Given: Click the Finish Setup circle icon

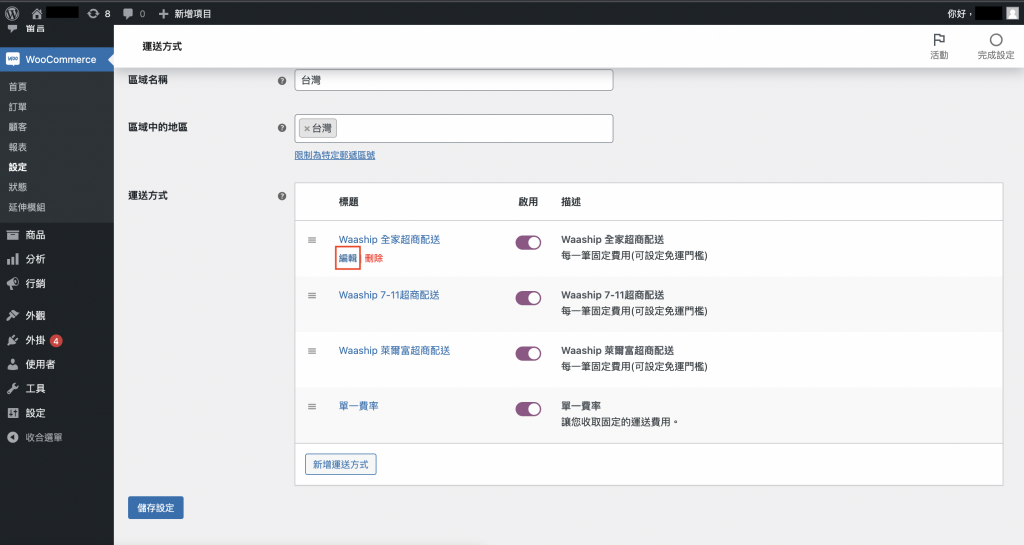Looking at the screenshot, I should 995,40.
